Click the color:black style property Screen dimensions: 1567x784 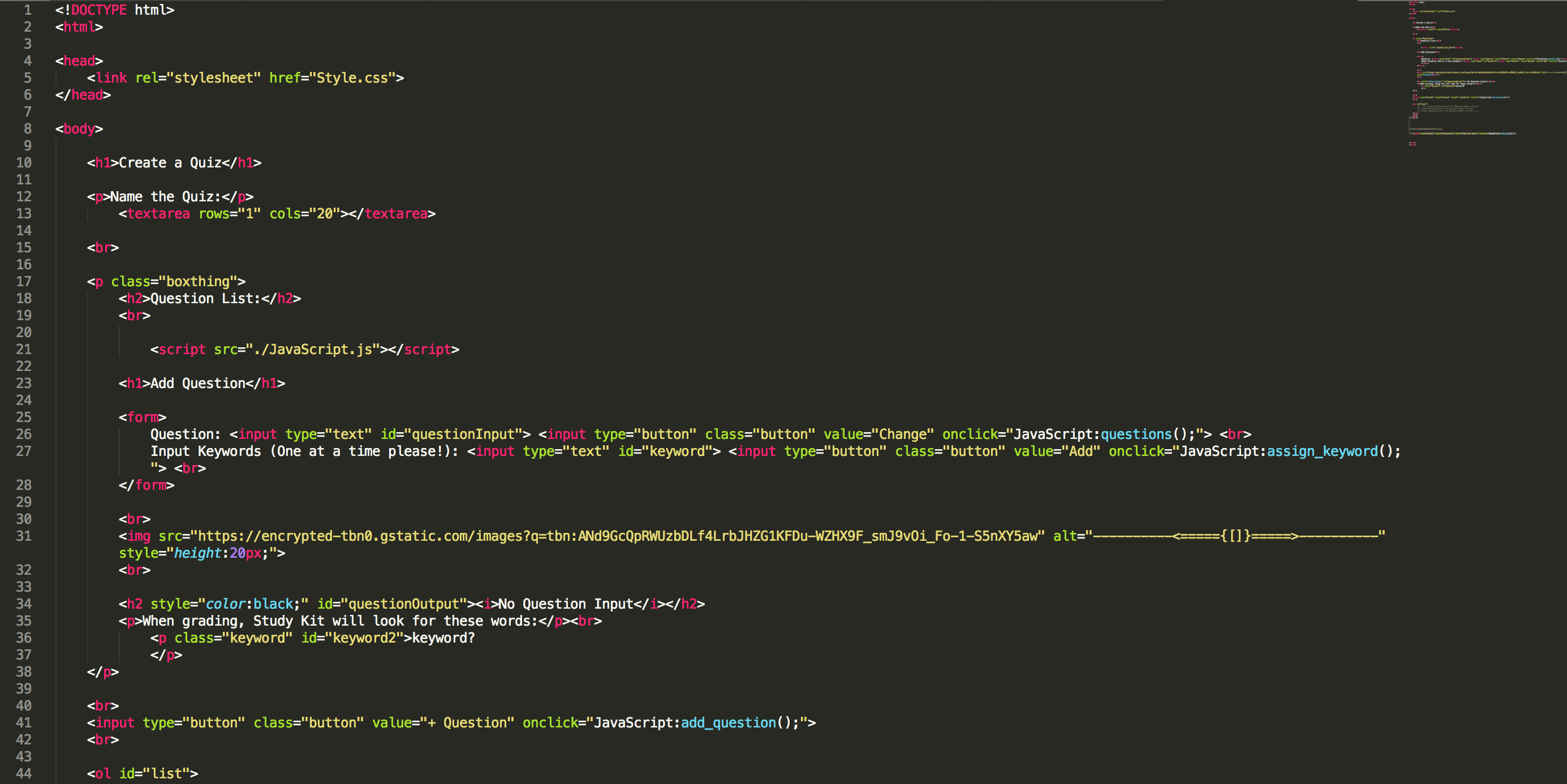tap(250, 604)
